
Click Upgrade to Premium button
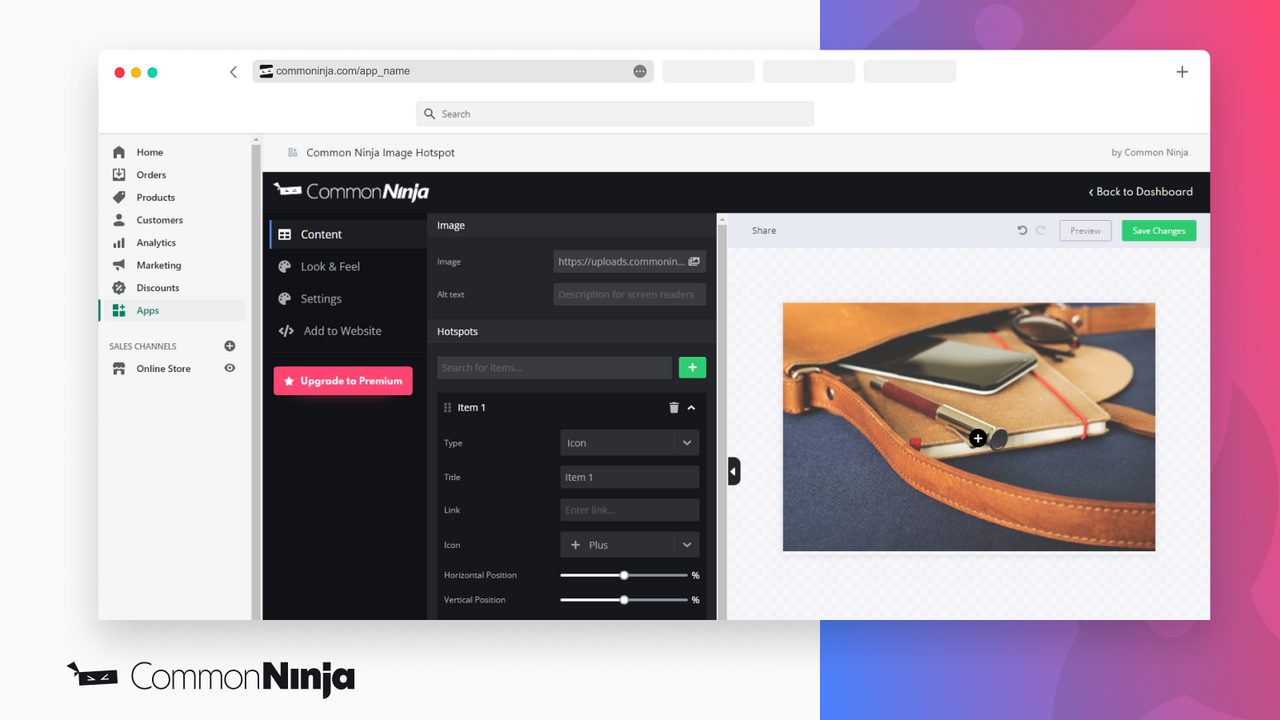[343, 381]
